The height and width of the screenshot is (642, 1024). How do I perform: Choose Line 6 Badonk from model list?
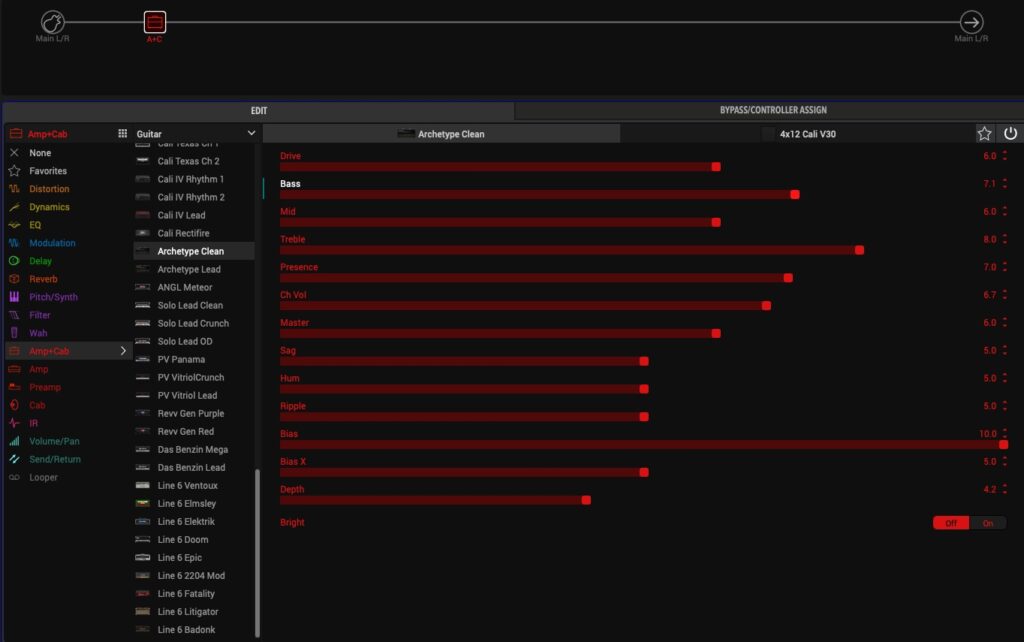point(186,629)
